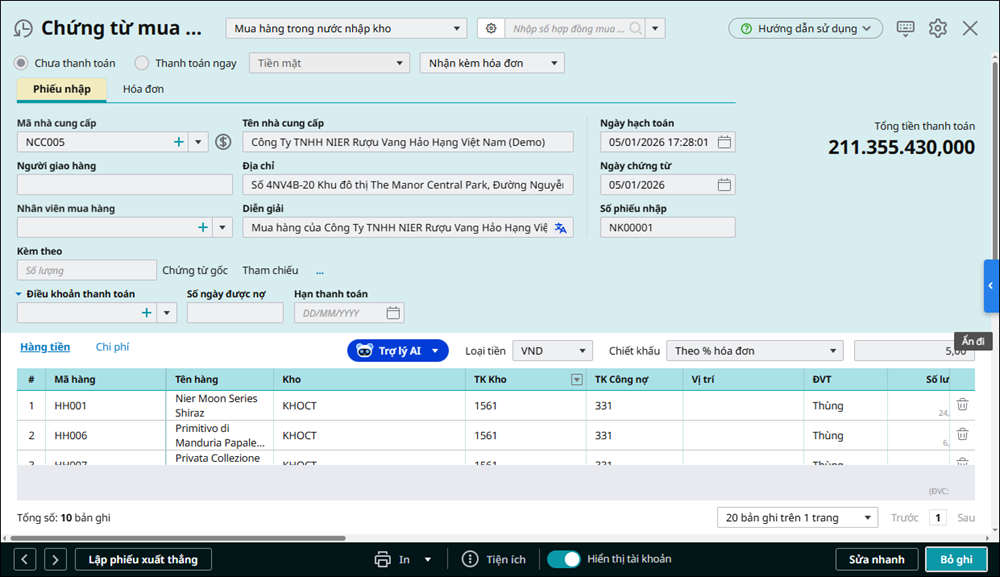Switch to the Chi phí tab
1000x577 pixels.
click(x=112, y=347)
